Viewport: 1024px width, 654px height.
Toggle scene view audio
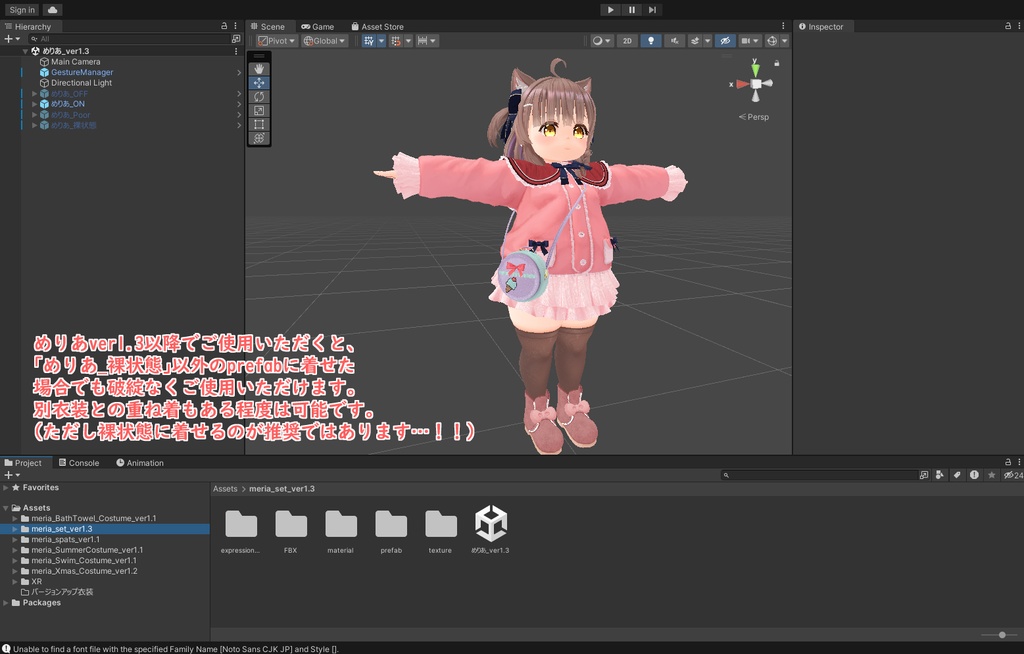[676, 40]
